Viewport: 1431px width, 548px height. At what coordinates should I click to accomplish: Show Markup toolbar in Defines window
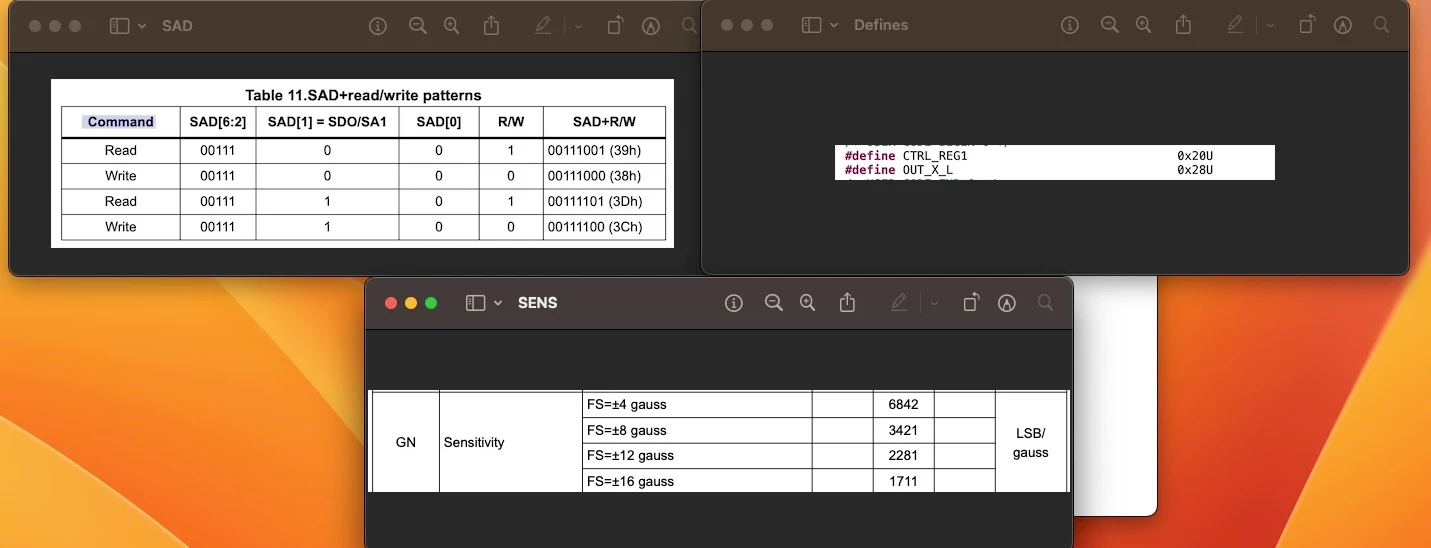[x=1343, y=25]
